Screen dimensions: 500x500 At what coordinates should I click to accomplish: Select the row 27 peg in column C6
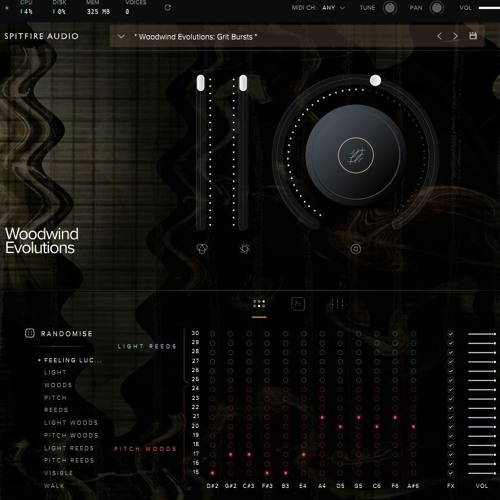377,362
